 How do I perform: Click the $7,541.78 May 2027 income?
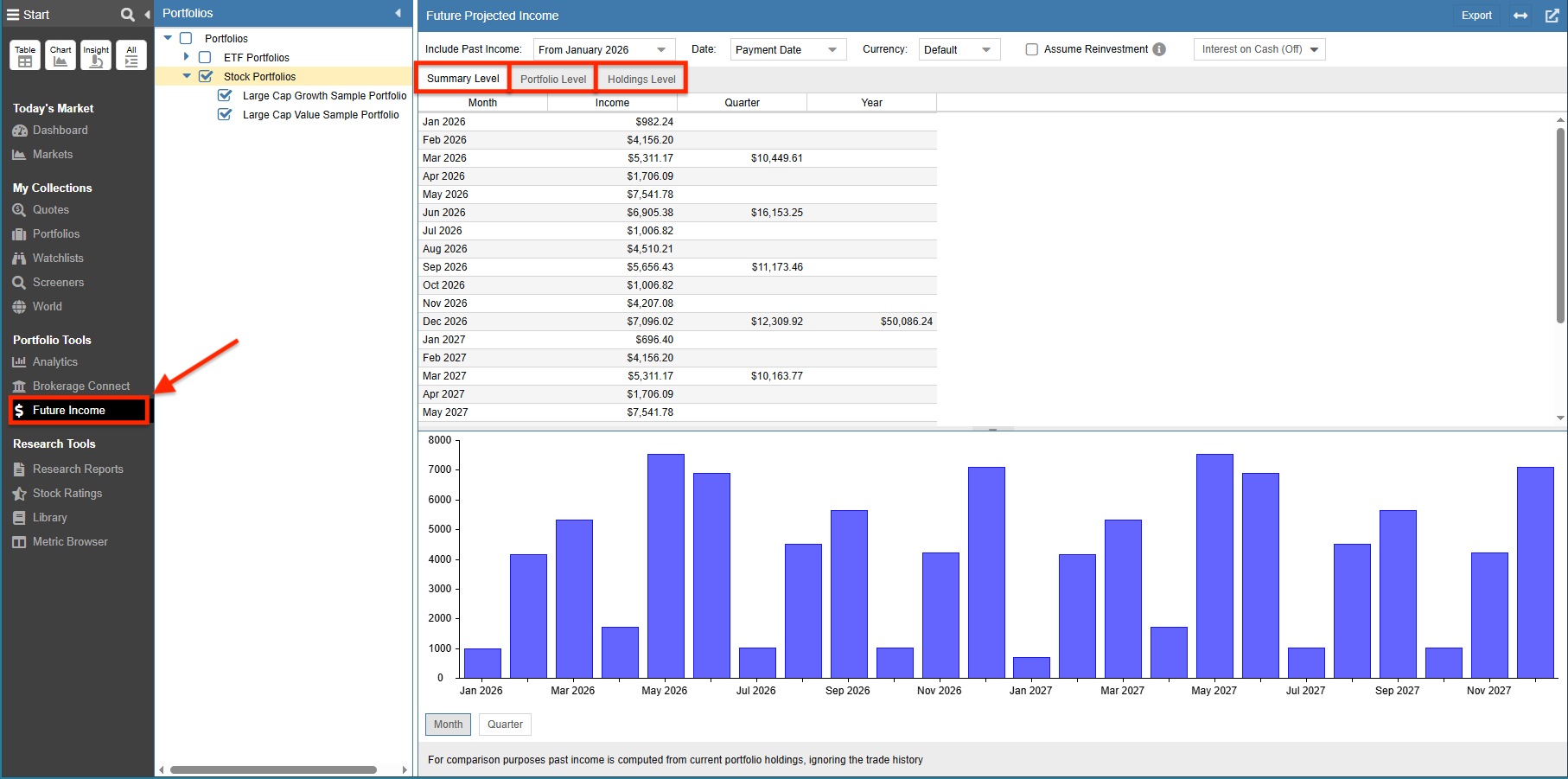tap(650, 412)
